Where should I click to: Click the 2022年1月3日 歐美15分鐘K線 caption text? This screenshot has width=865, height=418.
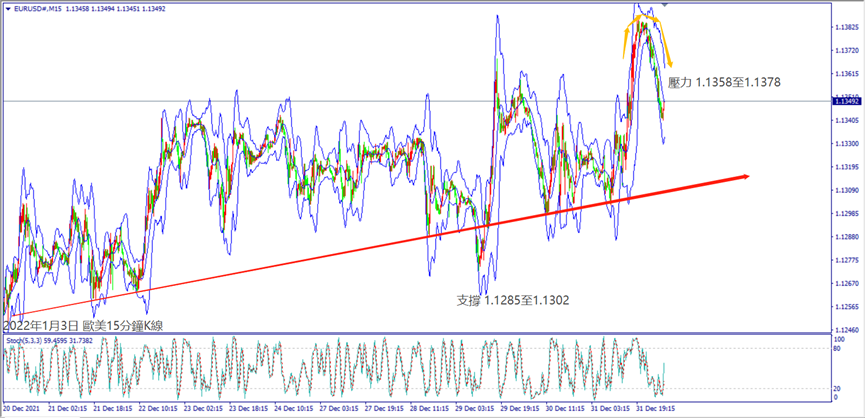[83, 325]
